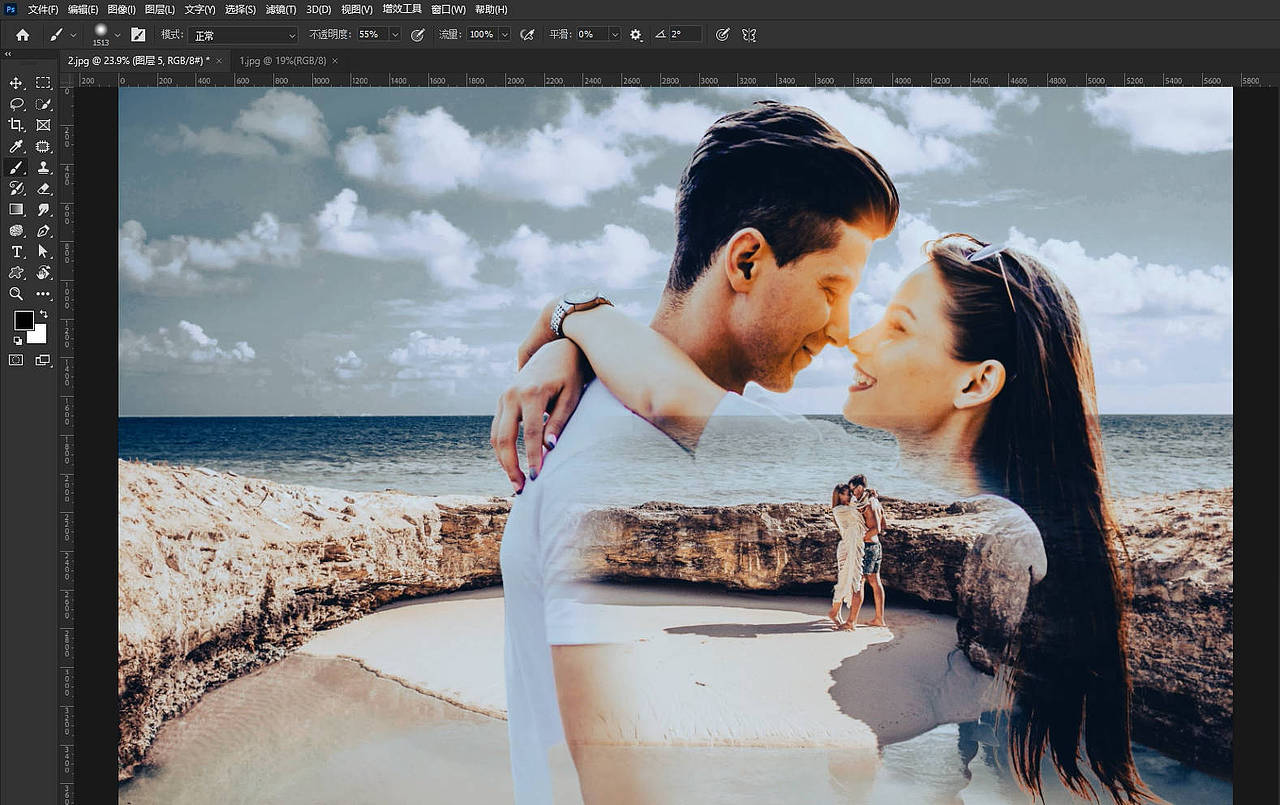The height and width of the screenshot is (805, 1280).
Task: Activate the Eraser tool
Action: click(43, 189)
